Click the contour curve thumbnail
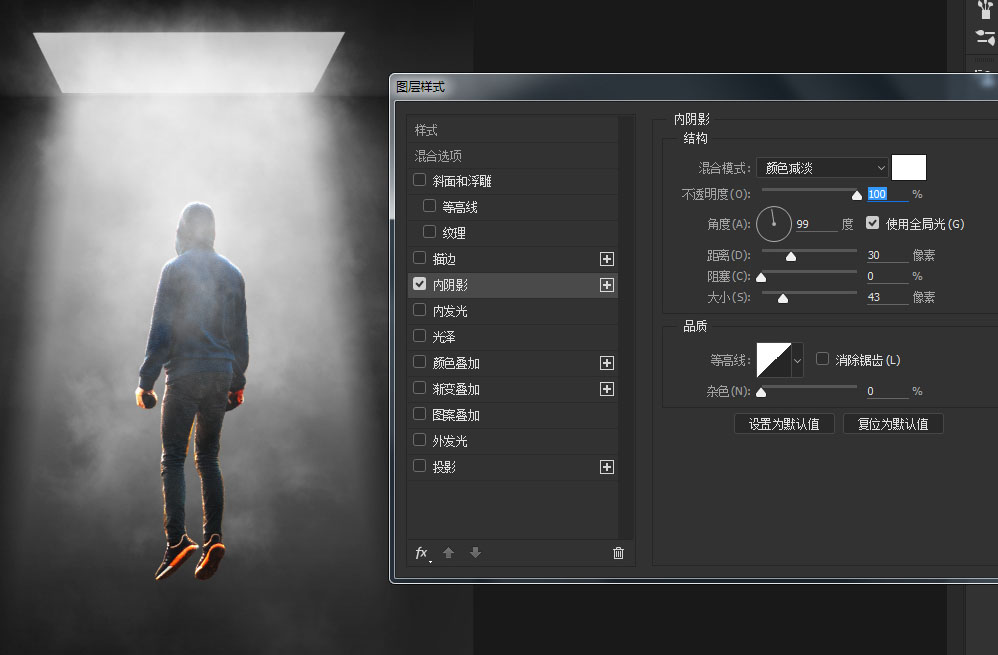This screenshot has height=655, width=998. click(774, 360)
